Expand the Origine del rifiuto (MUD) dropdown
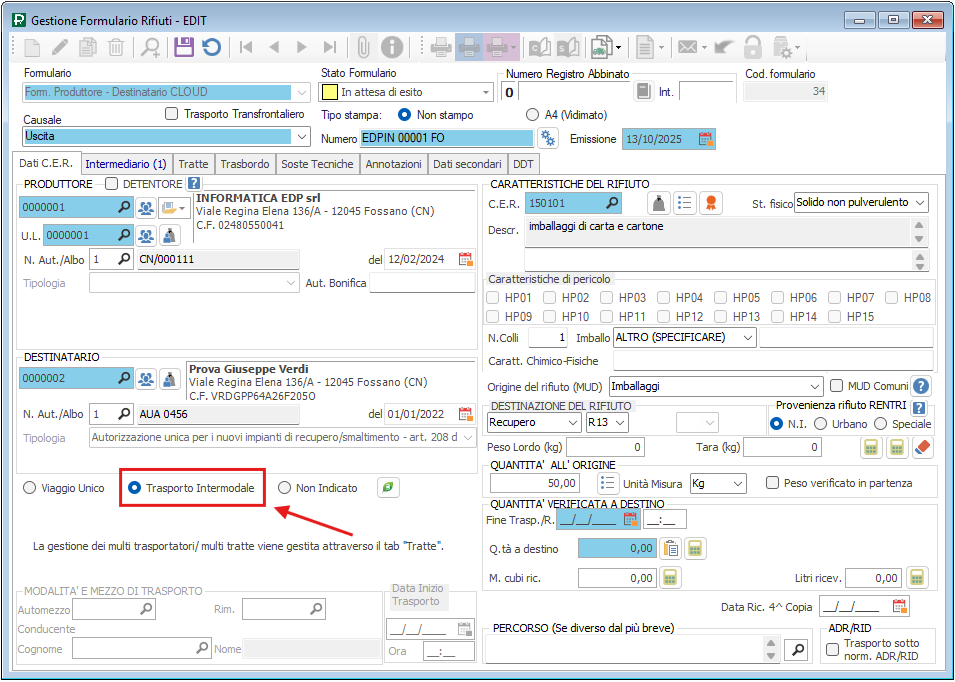This screenshot has height=682, width=955. (814, 386)
